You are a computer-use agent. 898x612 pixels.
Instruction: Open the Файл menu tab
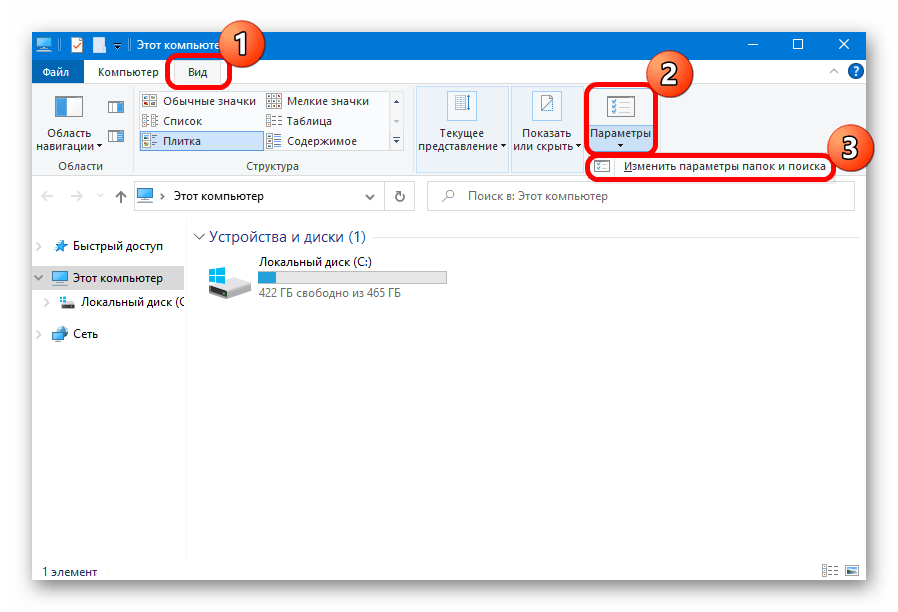coord(56,72)
